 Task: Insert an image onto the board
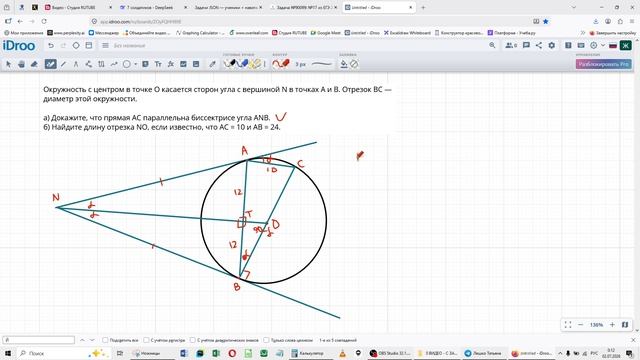183,64
